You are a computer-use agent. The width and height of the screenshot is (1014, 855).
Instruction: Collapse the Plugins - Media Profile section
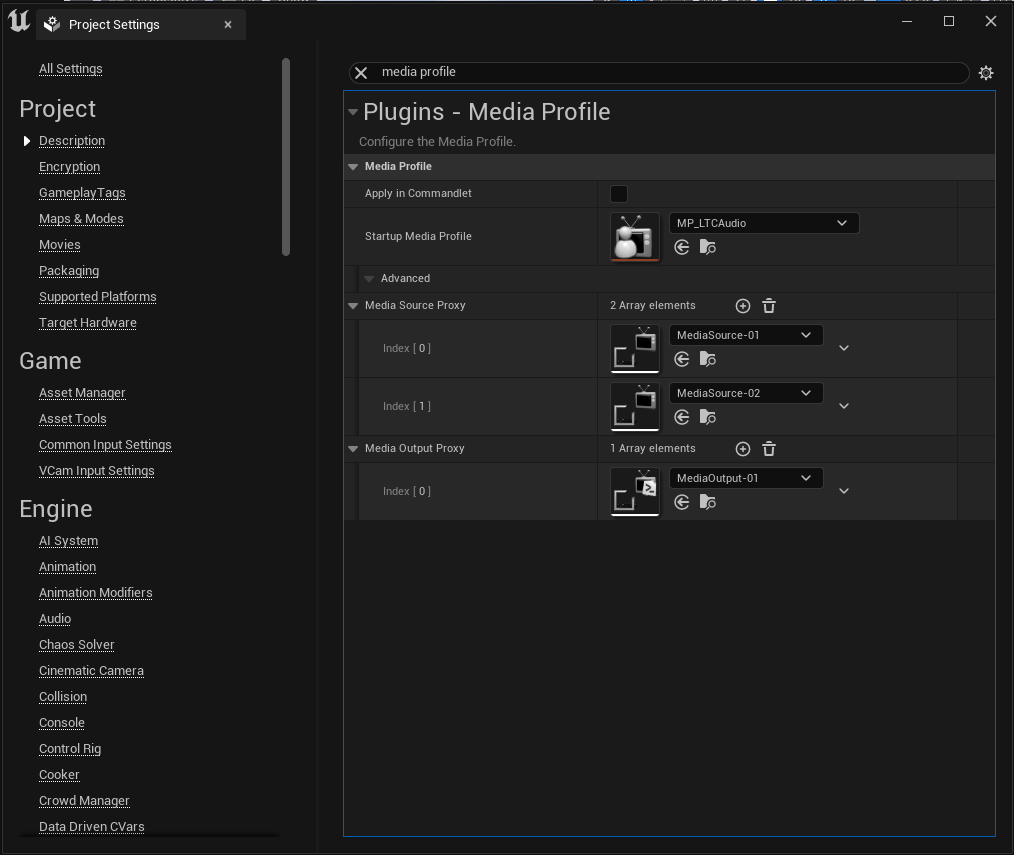353,112
